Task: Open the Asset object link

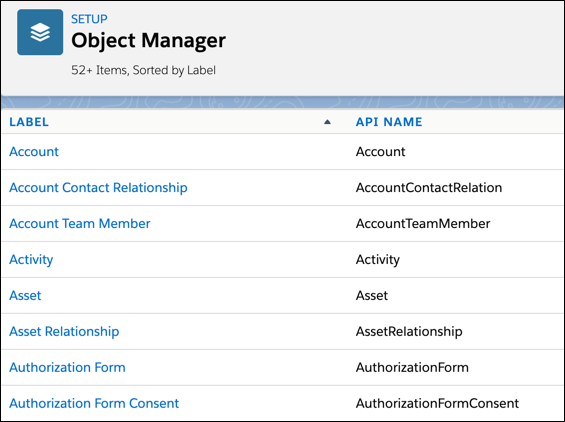Action: (25, 296)
